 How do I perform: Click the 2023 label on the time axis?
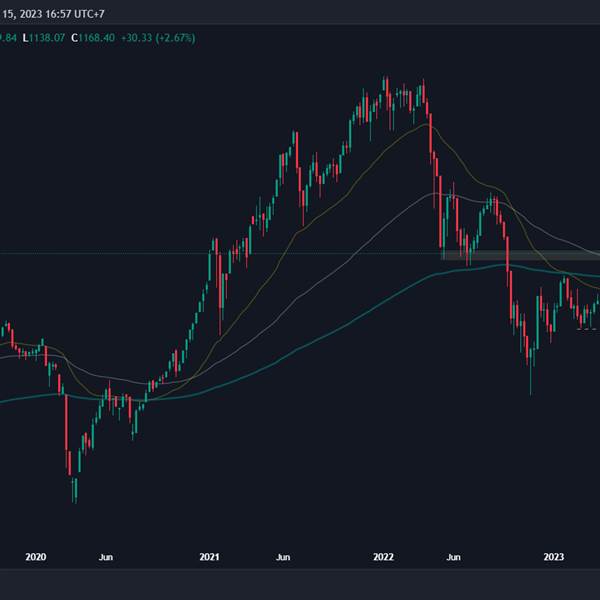click(x=554, y=557)
